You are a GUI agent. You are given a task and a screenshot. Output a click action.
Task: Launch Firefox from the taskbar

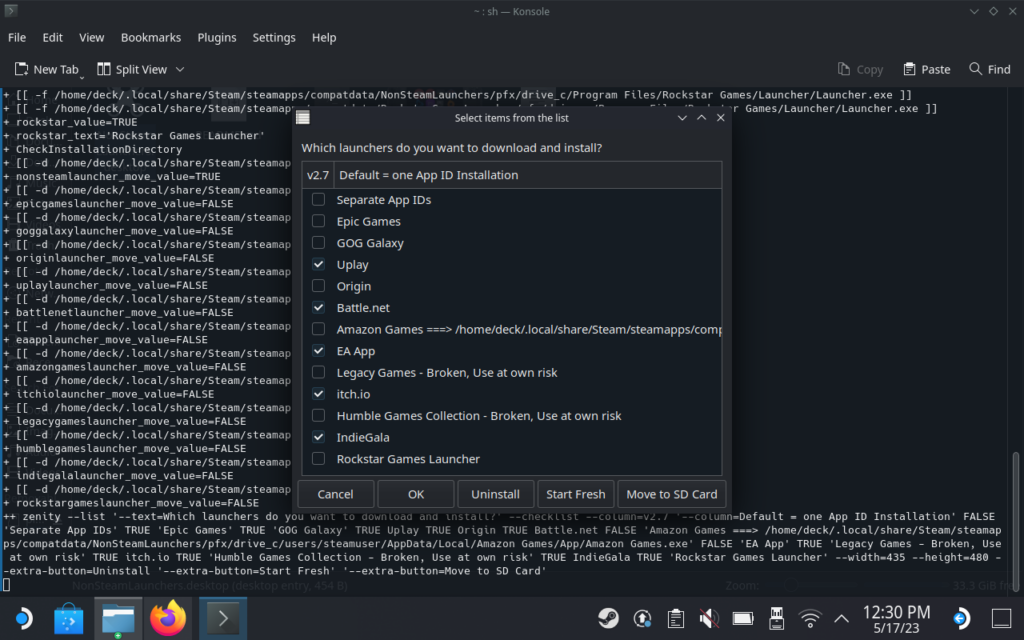167,619
